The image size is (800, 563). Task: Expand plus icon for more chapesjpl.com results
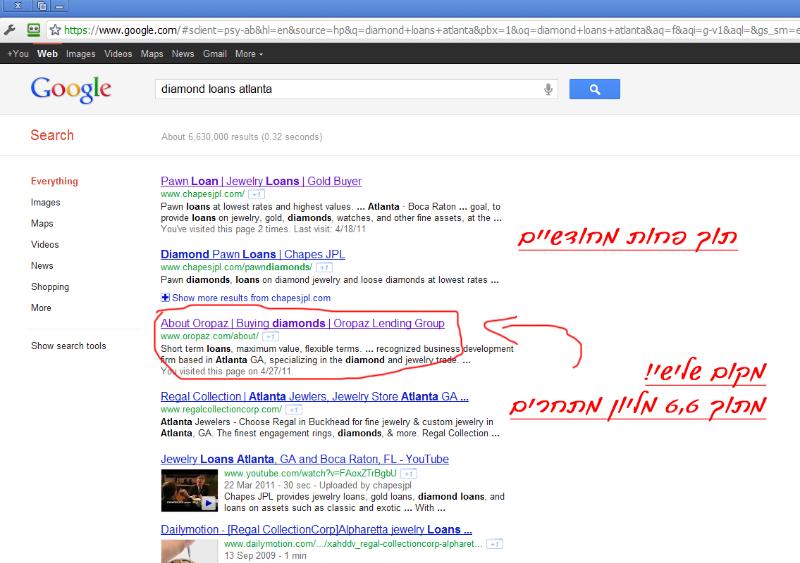pos(165,298)
